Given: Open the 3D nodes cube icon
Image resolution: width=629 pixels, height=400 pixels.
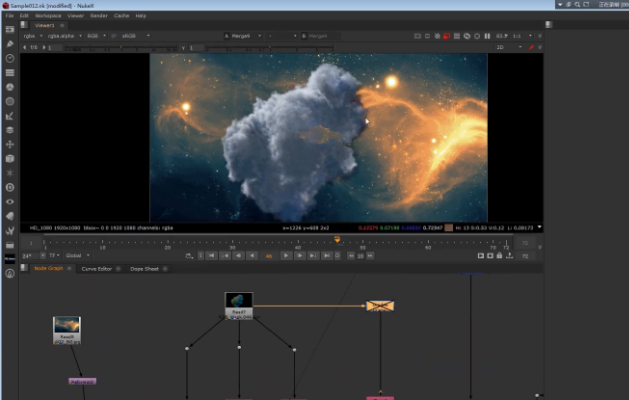Looking at the screenshot, I should (10, 159).
